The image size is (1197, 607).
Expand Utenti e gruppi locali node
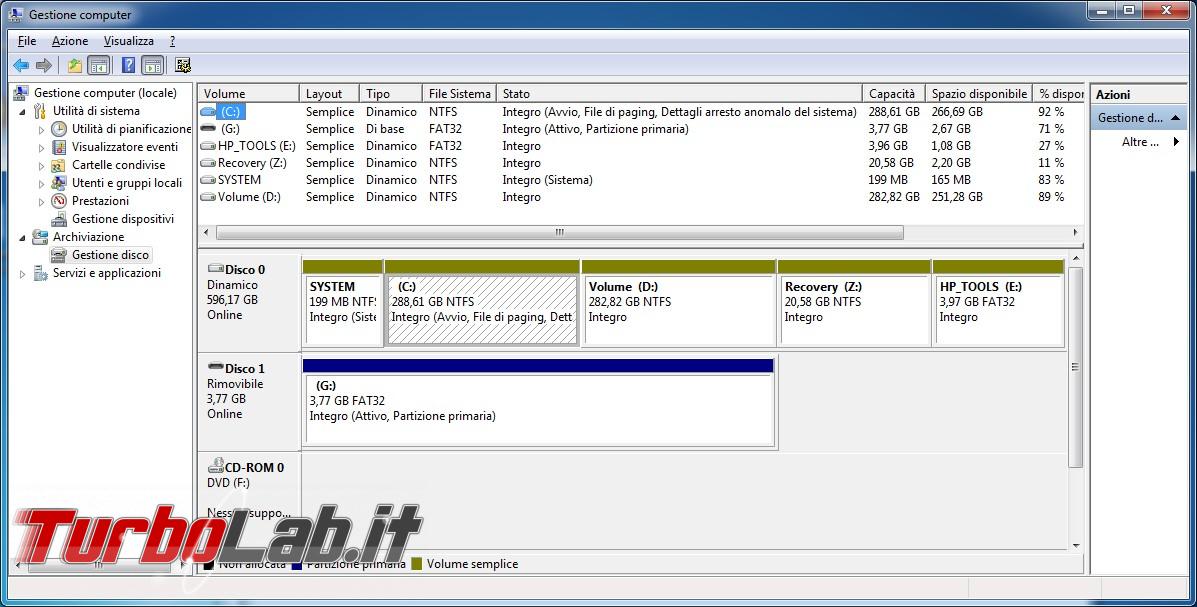42,183
